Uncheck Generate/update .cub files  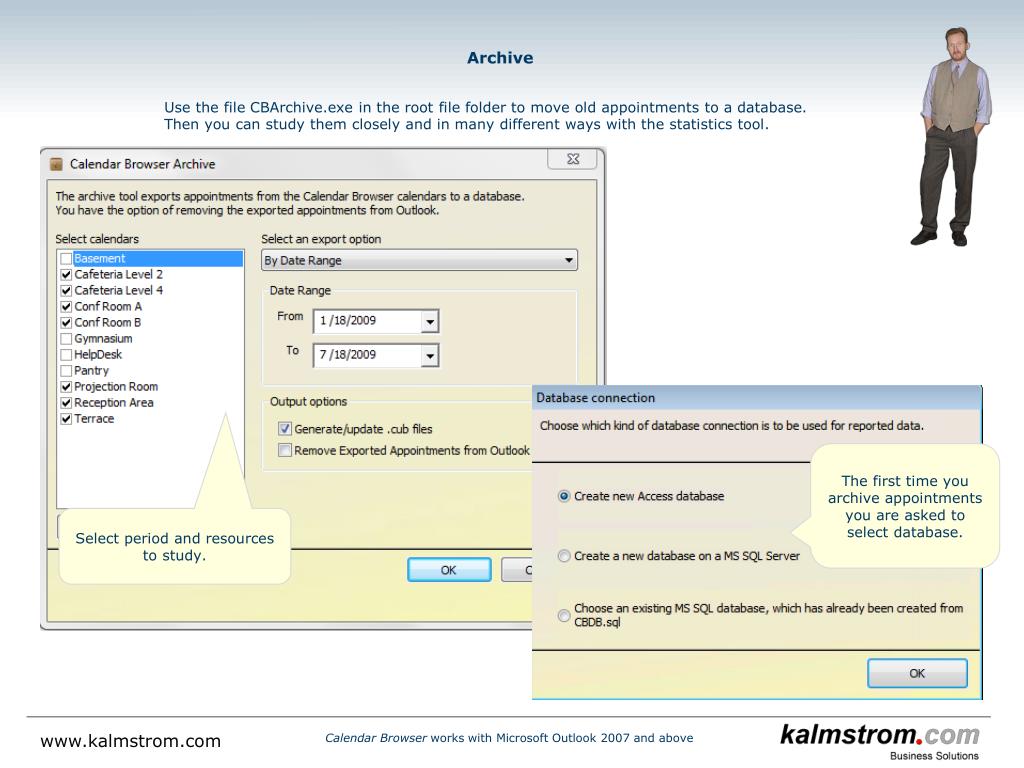285,429
